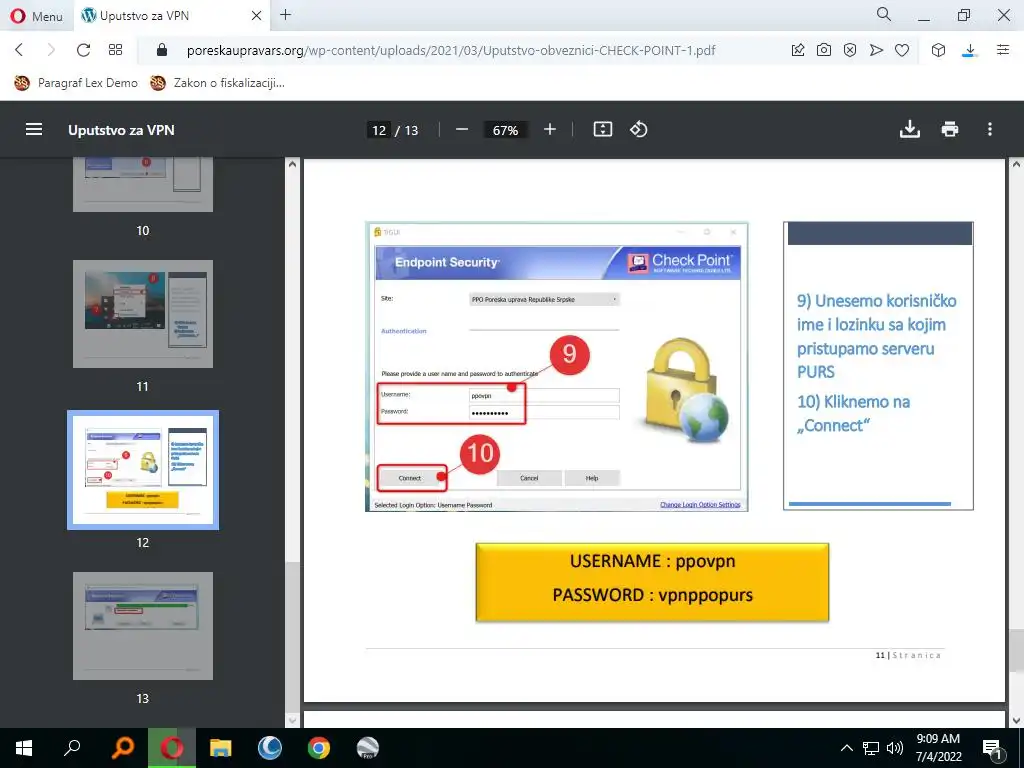Open the edit snapshot icon in address bar
Viewport: 1024px width, 768px height.
(x=797, y=50)
